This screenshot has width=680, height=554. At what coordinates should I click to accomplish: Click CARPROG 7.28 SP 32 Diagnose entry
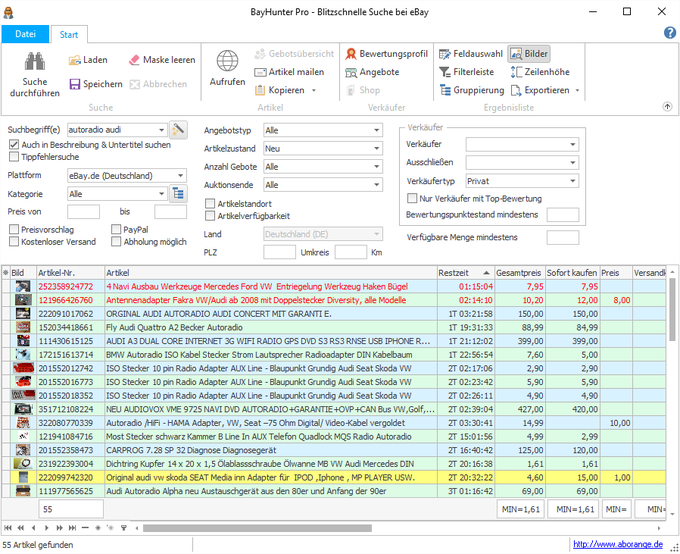191,450
